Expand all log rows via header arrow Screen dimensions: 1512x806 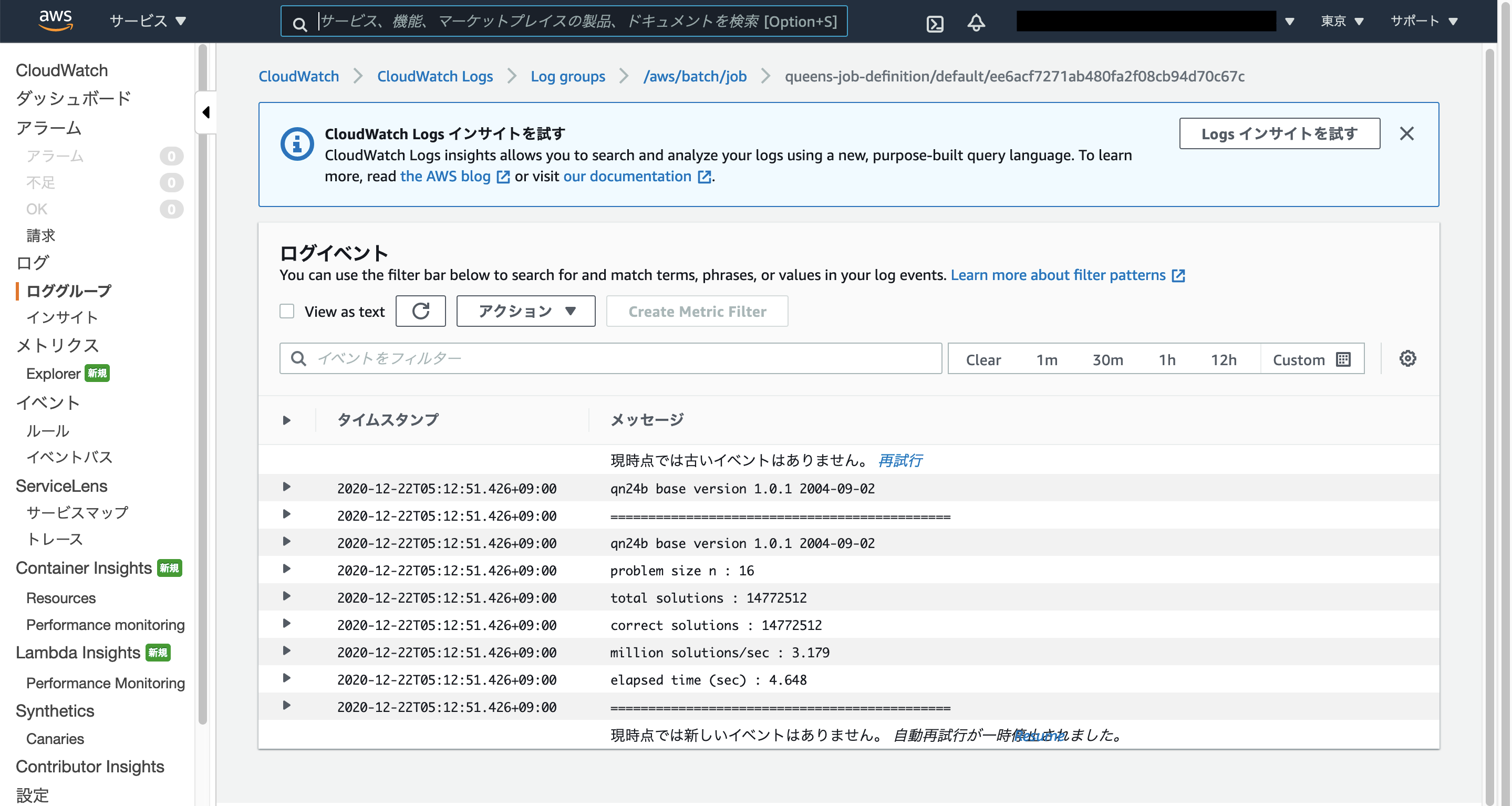click(286, 420)
